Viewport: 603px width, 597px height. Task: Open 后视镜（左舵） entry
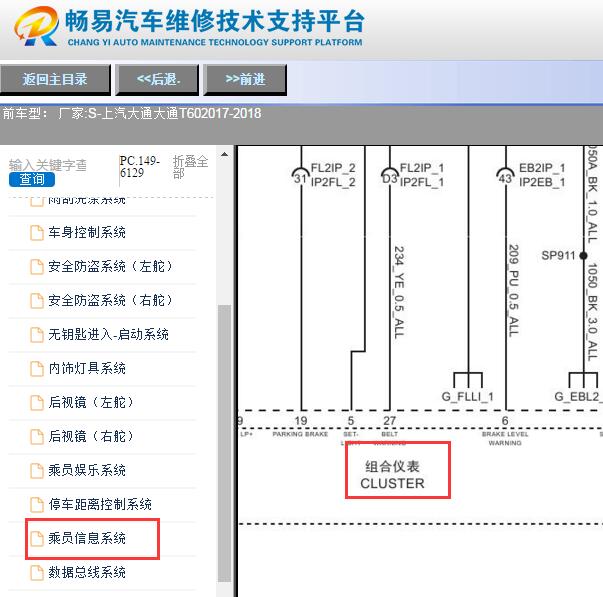click(x=91, y=402)
